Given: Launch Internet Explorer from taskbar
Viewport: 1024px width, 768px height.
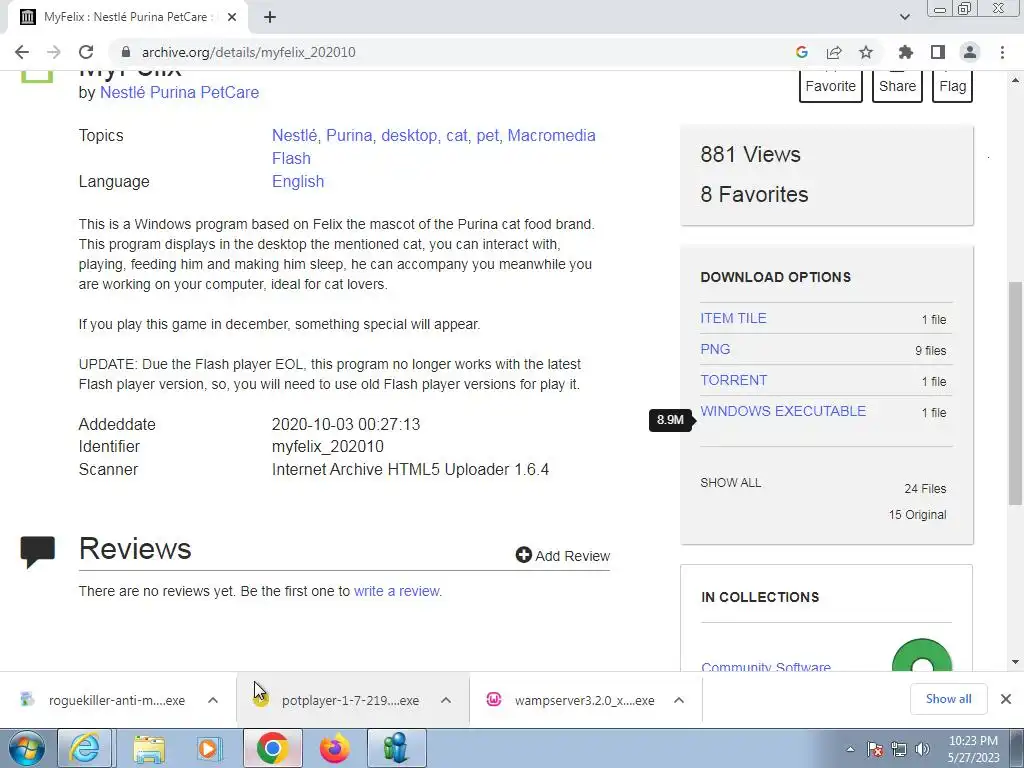Looking at the screenshot, I should click(85, 748).
